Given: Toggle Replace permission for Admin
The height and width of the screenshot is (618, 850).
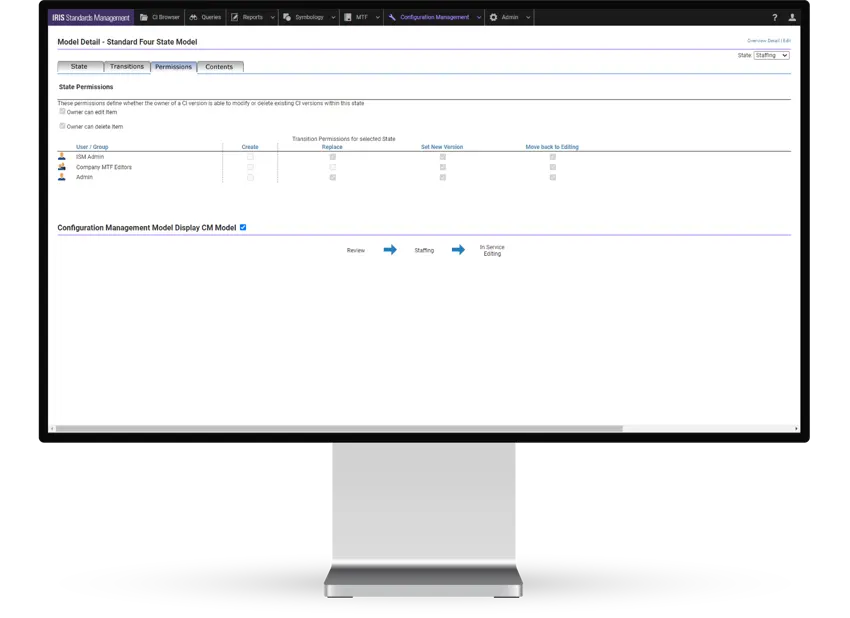Looking at the screenshot, I should [333, 177].
